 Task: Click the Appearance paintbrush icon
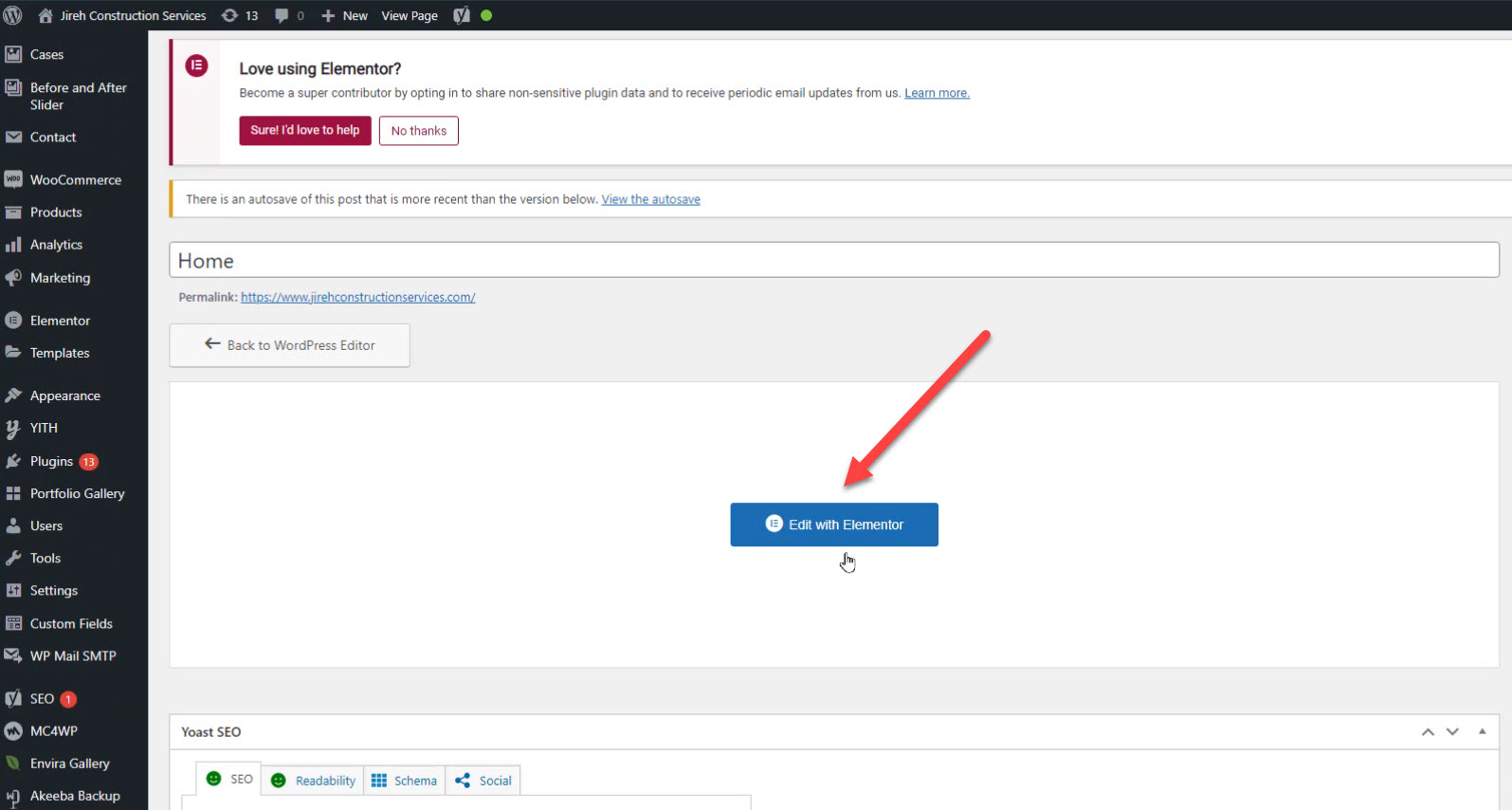click(13, 396)
